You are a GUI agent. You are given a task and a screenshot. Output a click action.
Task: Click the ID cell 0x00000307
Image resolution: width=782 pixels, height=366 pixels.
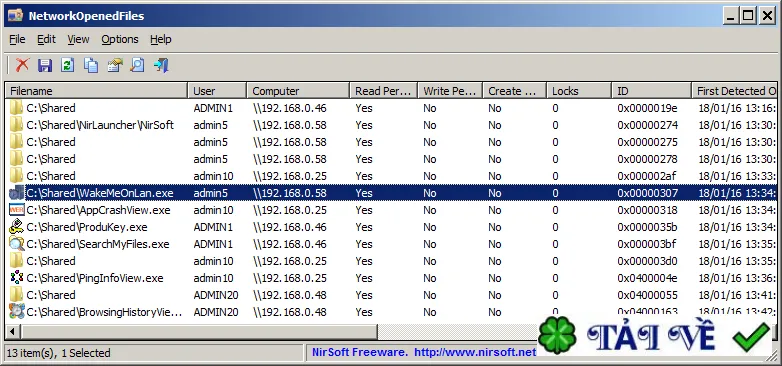click(647, 193)
